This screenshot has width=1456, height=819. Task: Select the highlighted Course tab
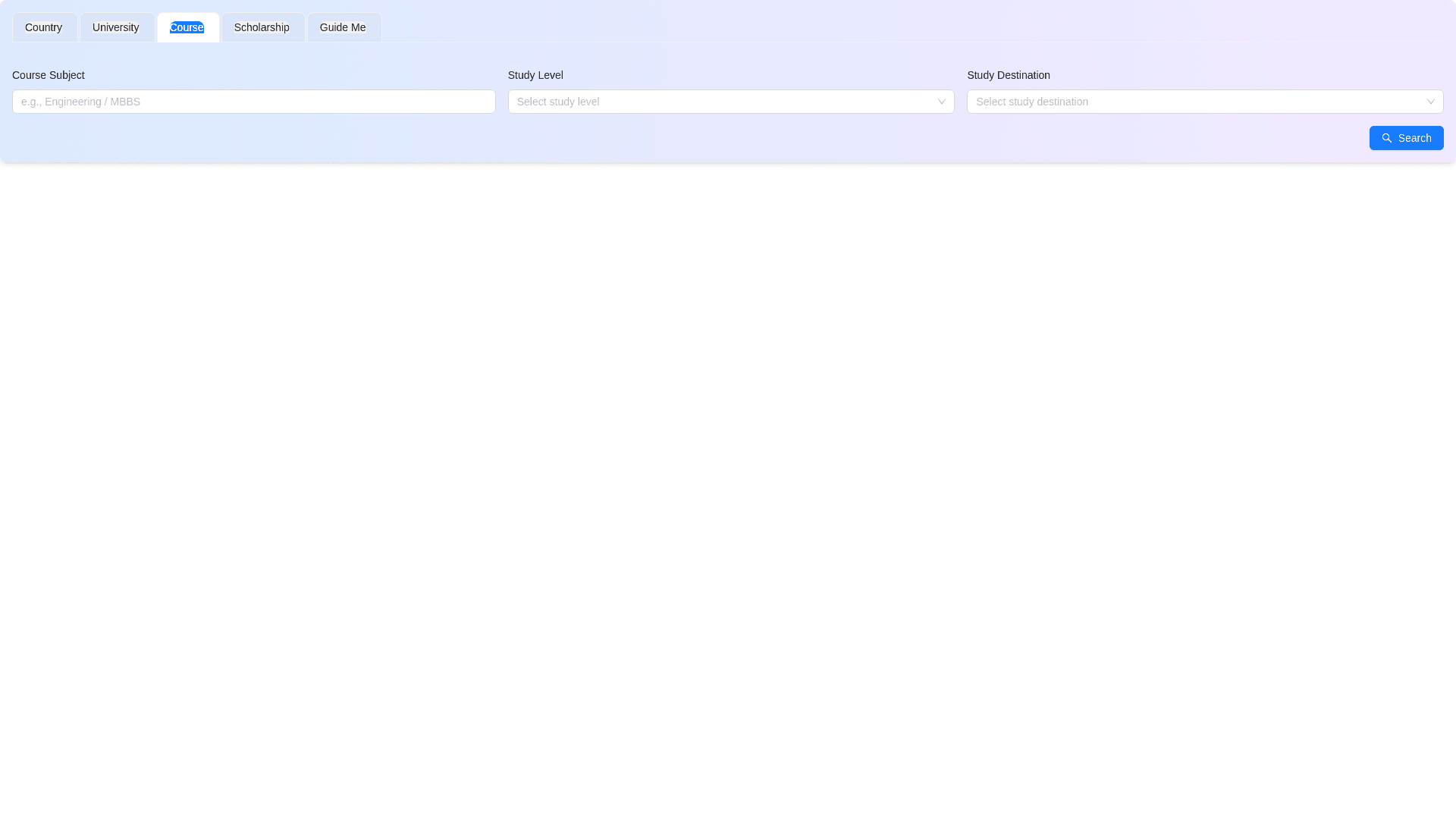[187, 27]
